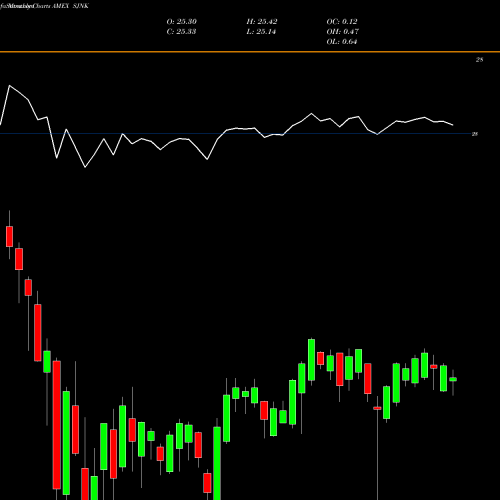The width and height of the screenshot is (500, 500).
Task: Click the close value C: 25.33
Action: [181, 32]
